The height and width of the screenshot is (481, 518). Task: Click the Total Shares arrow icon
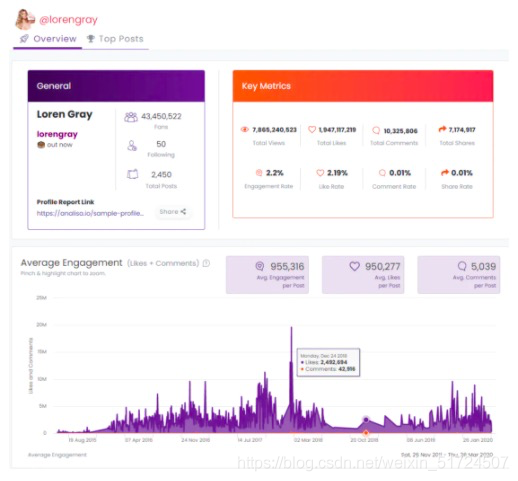(442, 129)
